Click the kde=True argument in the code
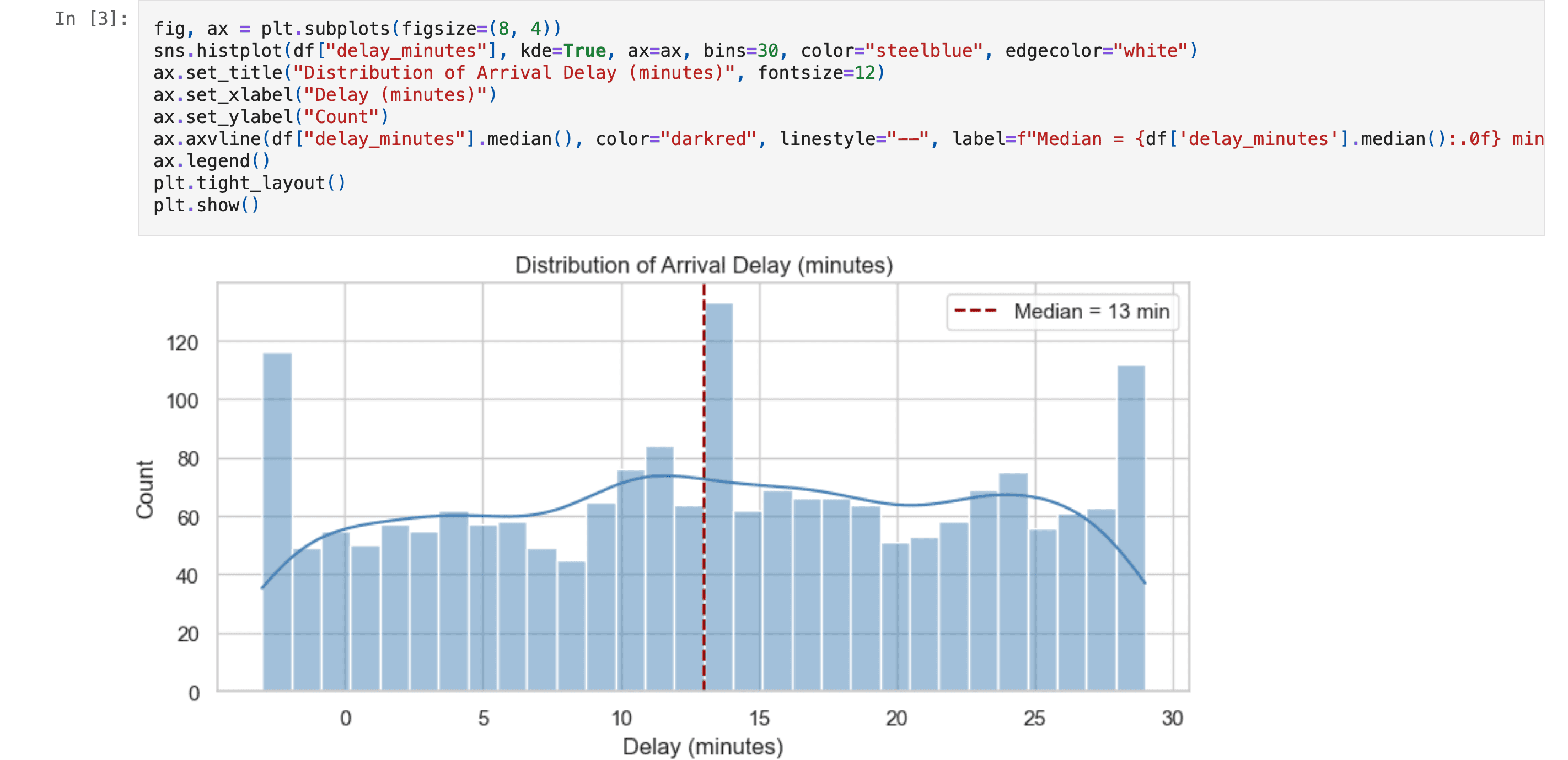Image resolution: width=1568 pixels, height=760 pixels. tap(564, 51)
